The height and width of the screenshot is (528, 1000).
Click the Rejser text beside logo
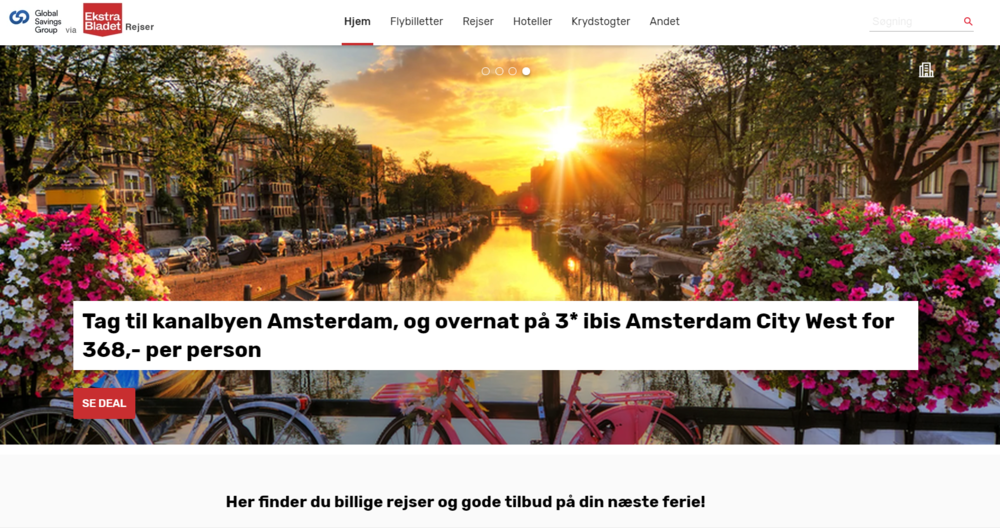[140, 27]
